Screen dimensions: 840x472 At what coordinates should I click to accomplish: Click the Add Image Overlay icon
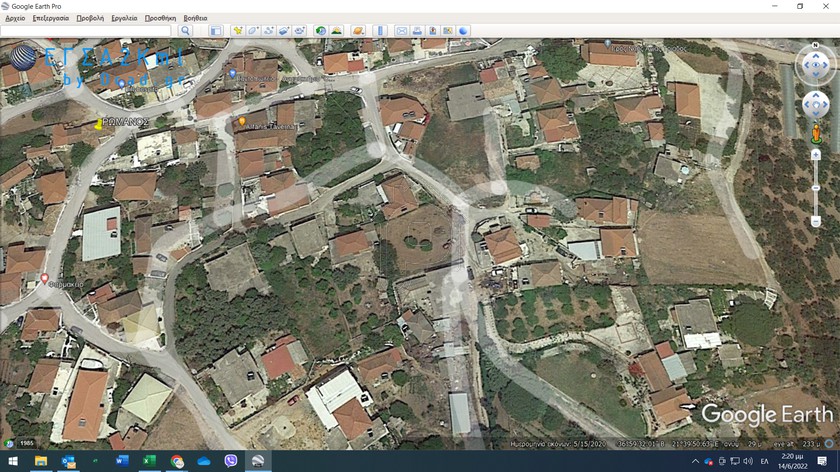pyautogui.click(x=284, y=31)
